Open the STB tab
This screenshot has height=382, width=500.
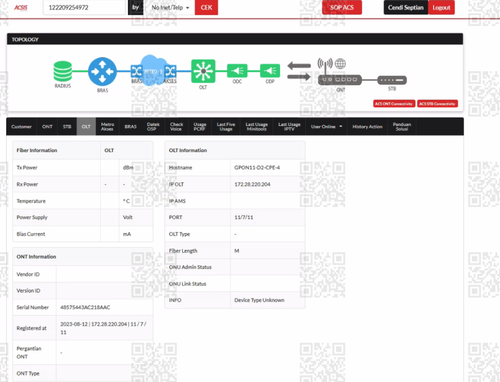[67, 127]
